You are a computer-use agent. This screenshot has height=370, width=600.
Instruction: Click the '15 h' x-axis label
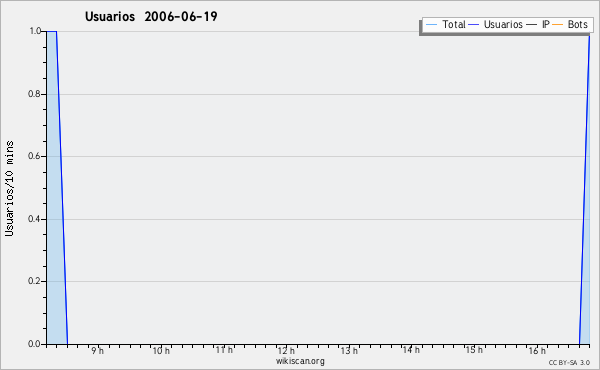474,350
